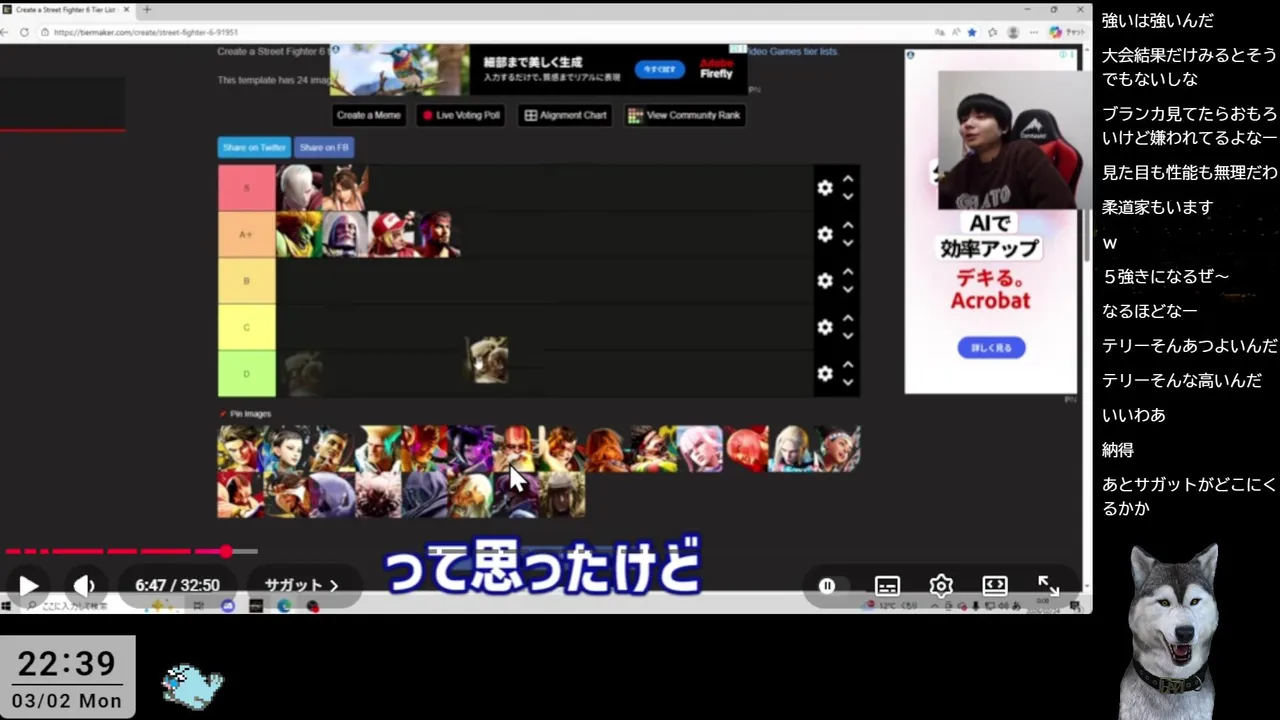The image size is (1280, 720).
Task: Select Ryu portrait in A+ tier
Action: 437,234
